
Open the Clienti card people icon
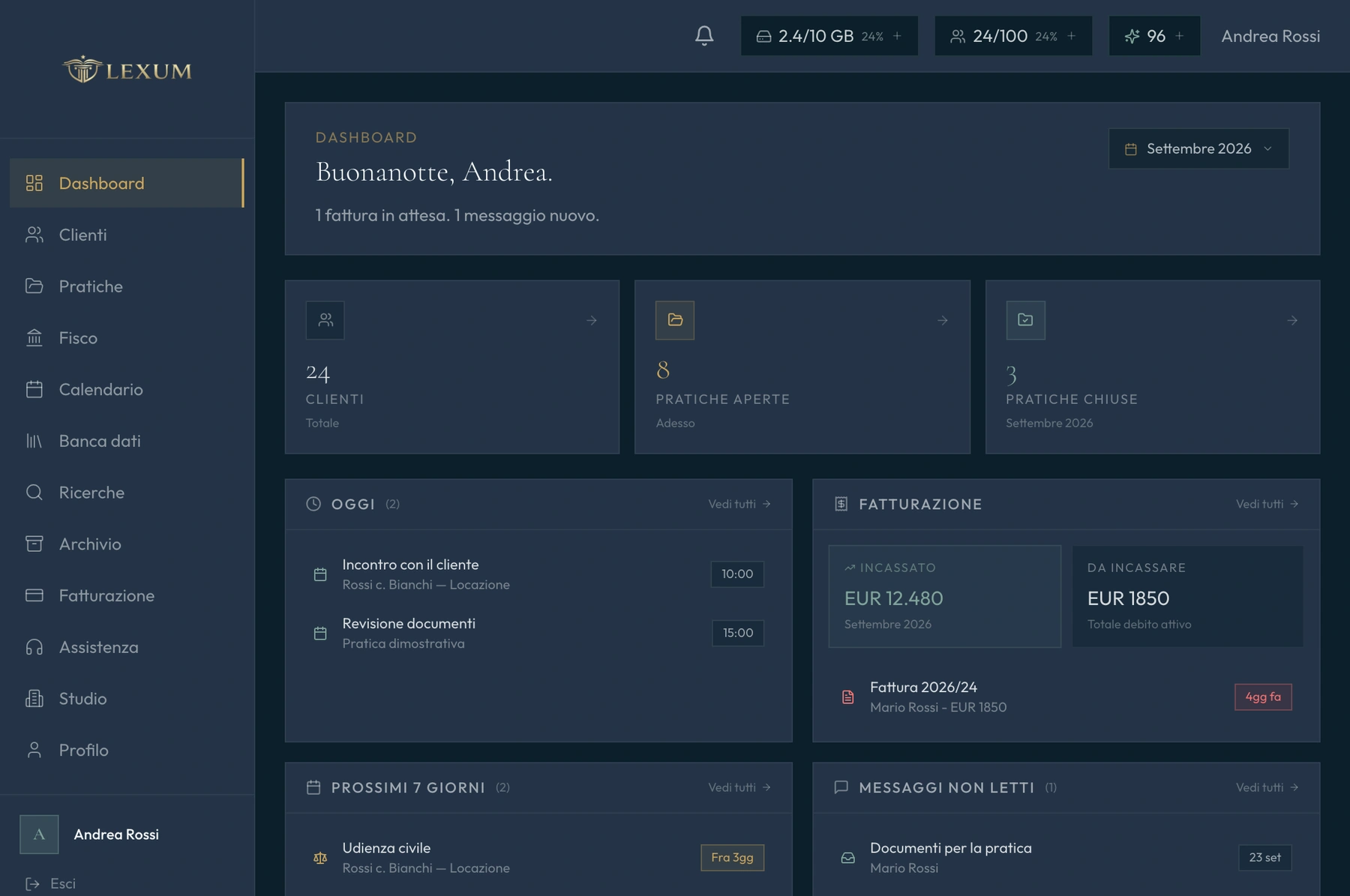pos(325,320)
